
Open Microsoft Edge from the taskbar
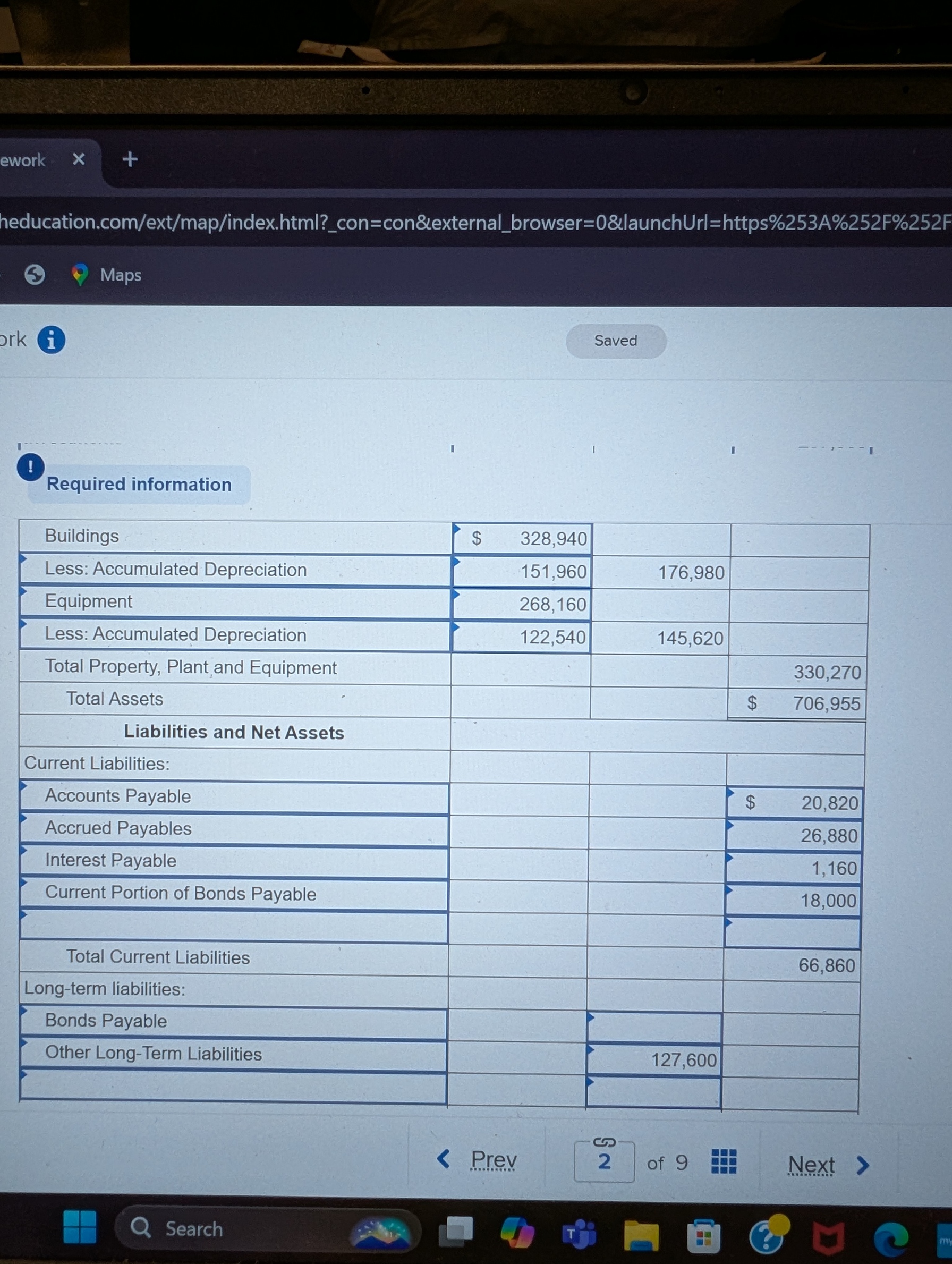click(891, 1239)
